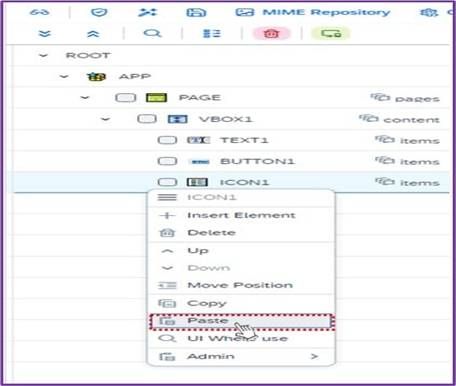456x386 pixels.
Task: Select the BUTTON1 tree item
Action: tap(257, 161)
